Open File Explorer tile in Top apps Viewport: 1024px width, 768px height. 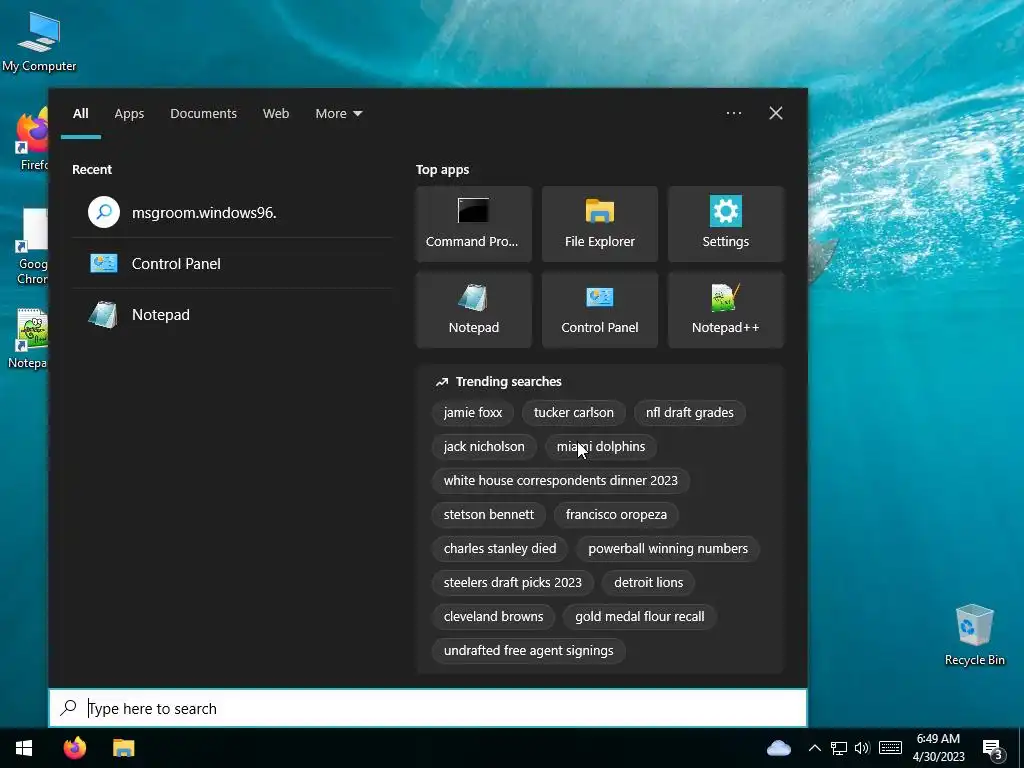pos(600,224)
